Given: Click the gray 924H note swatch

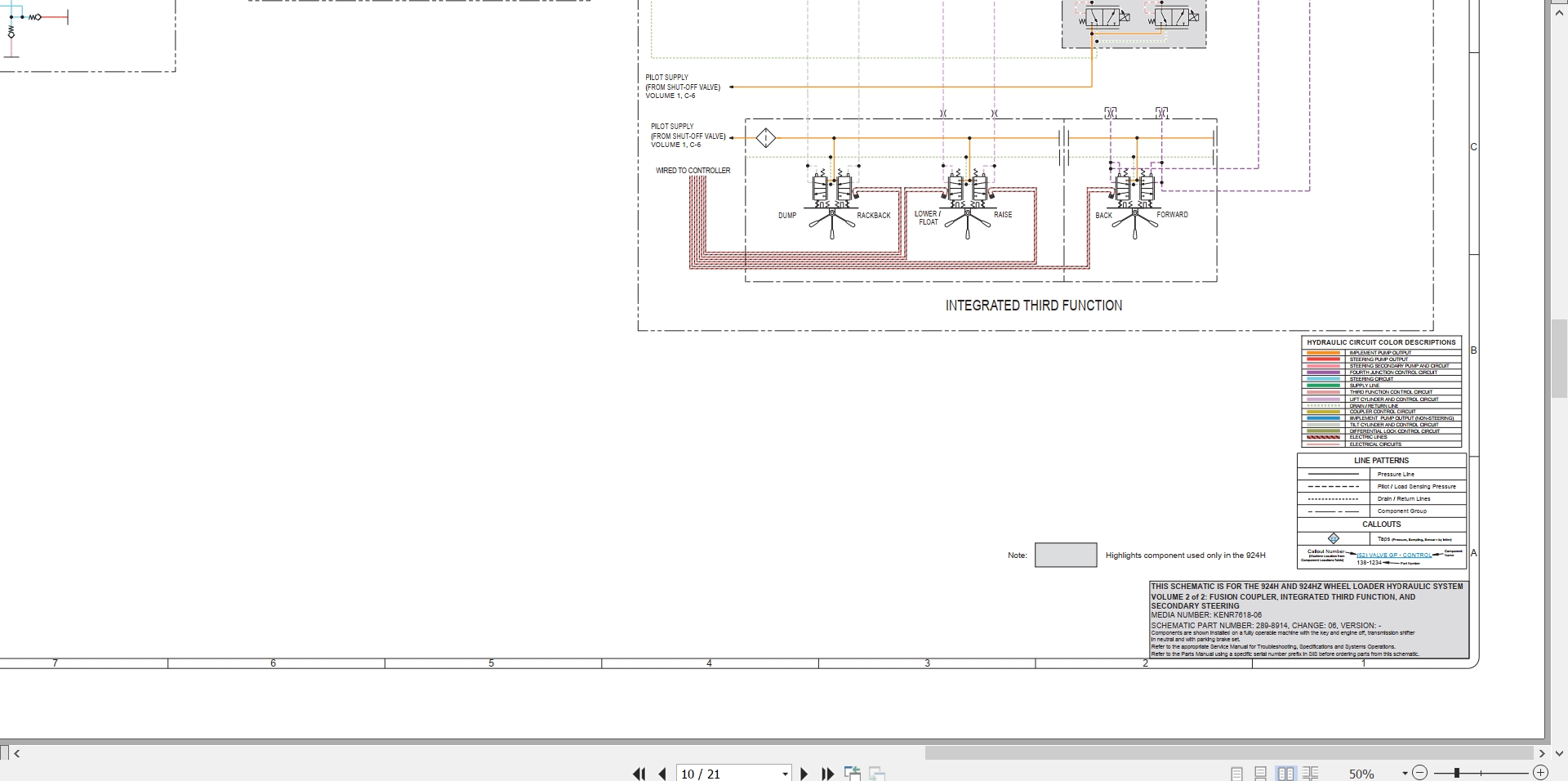Looking at the screenshot, I should pos(1066,555).
